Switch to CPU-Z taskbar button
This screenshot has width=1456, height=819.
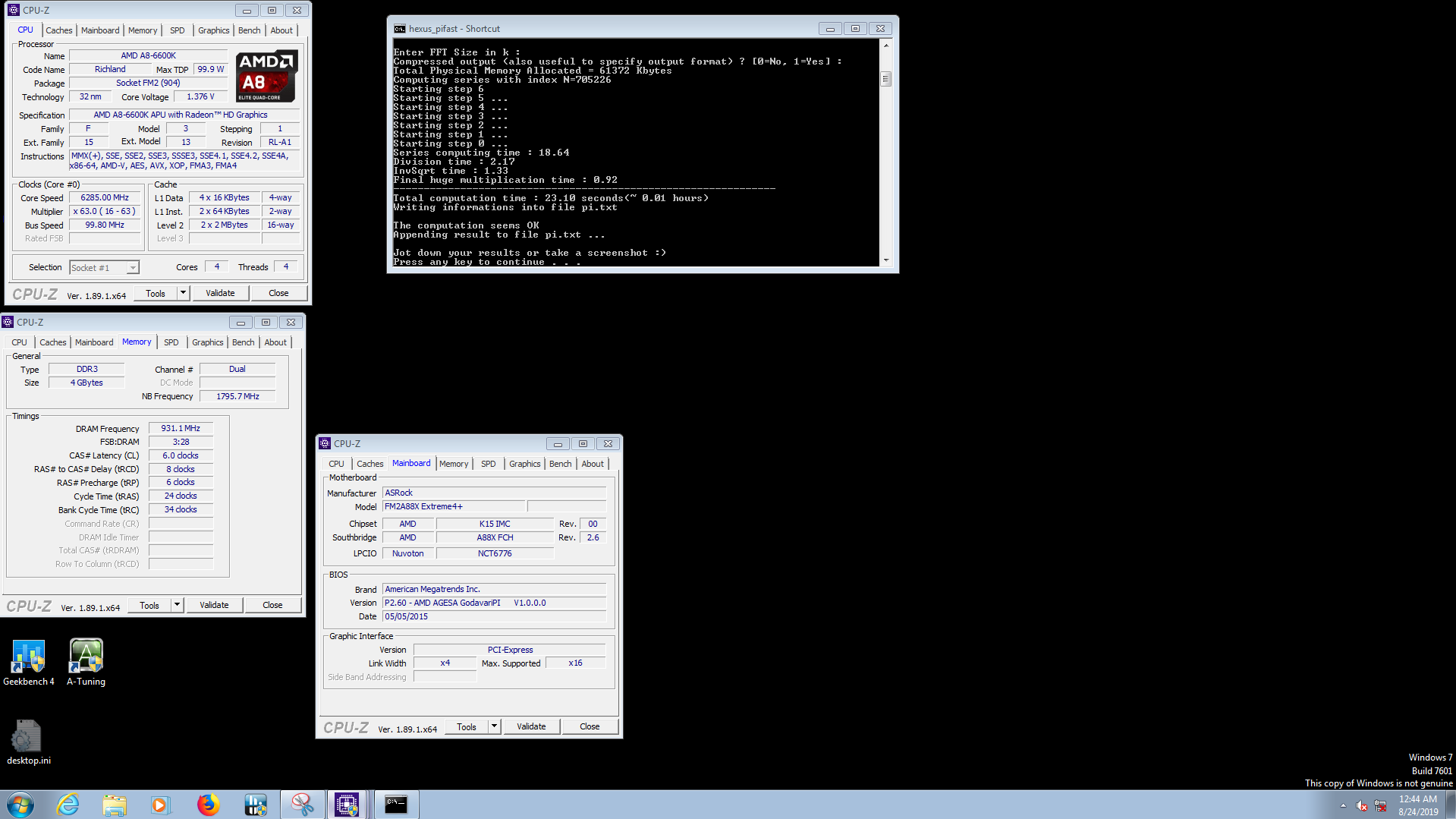[x=347, y=805]
